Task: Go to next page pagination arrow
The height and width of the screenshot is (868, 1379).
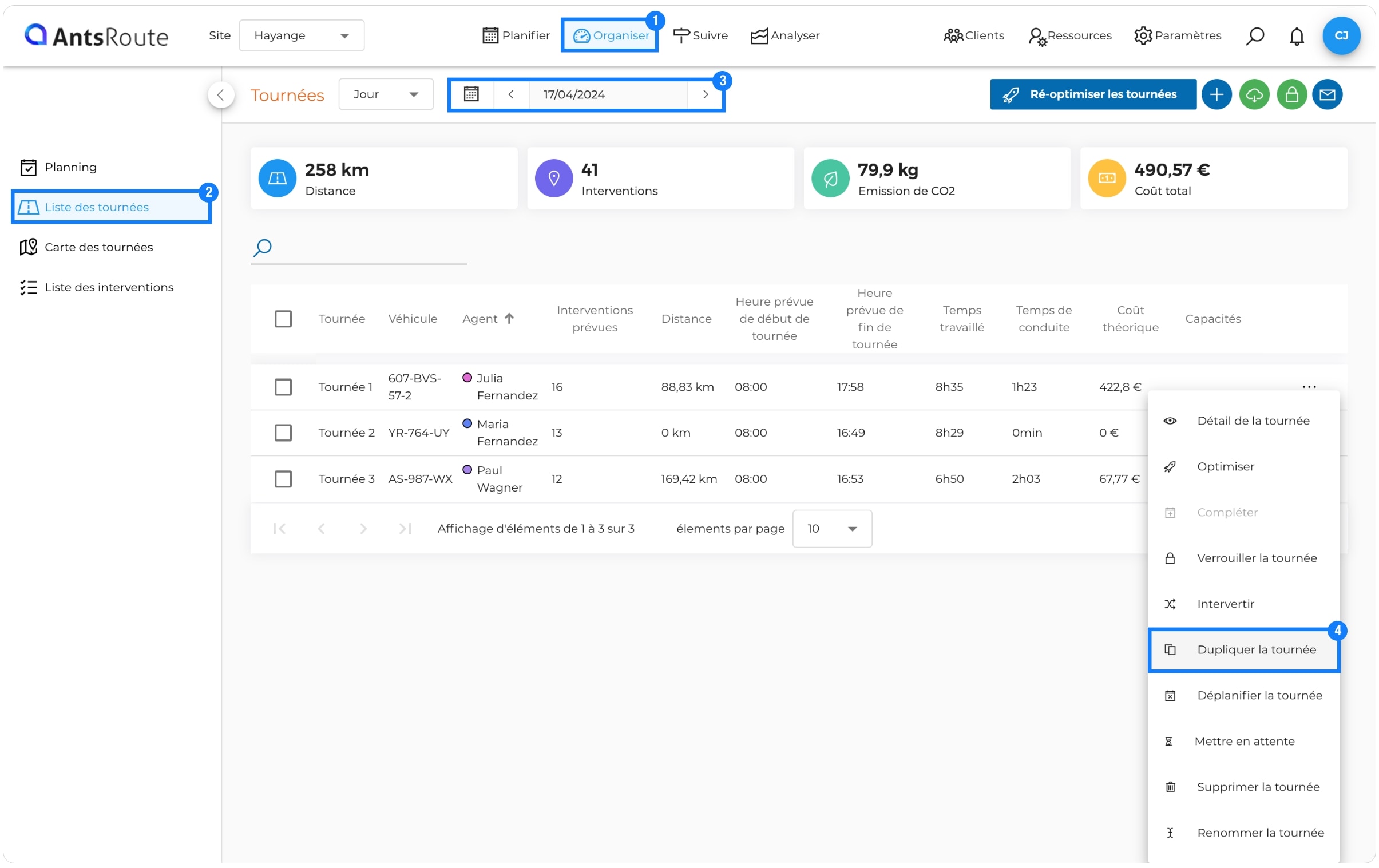Action: (x=363, y=529)
